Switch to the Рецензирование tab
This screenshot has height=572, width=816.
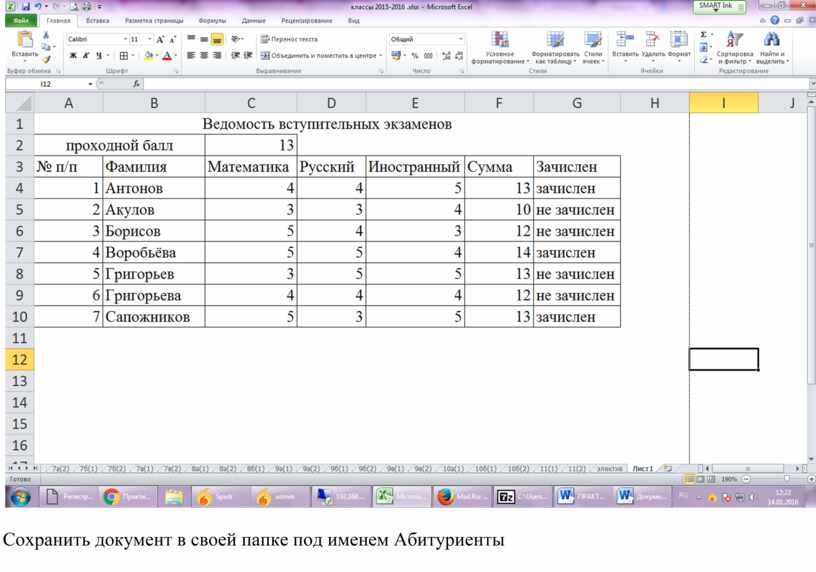[307, 20]
